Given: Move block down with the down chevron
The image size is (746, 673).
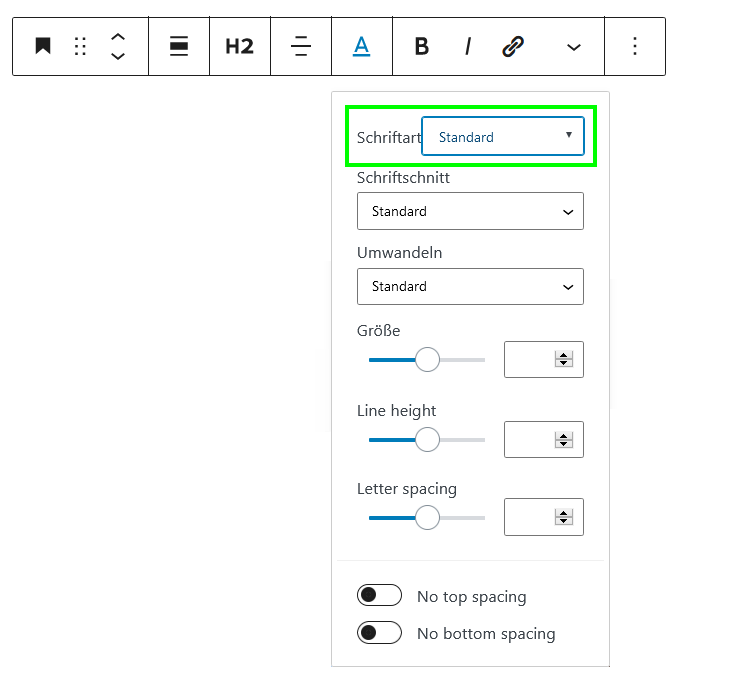Looking at the screenshot, I should (118, 56).
